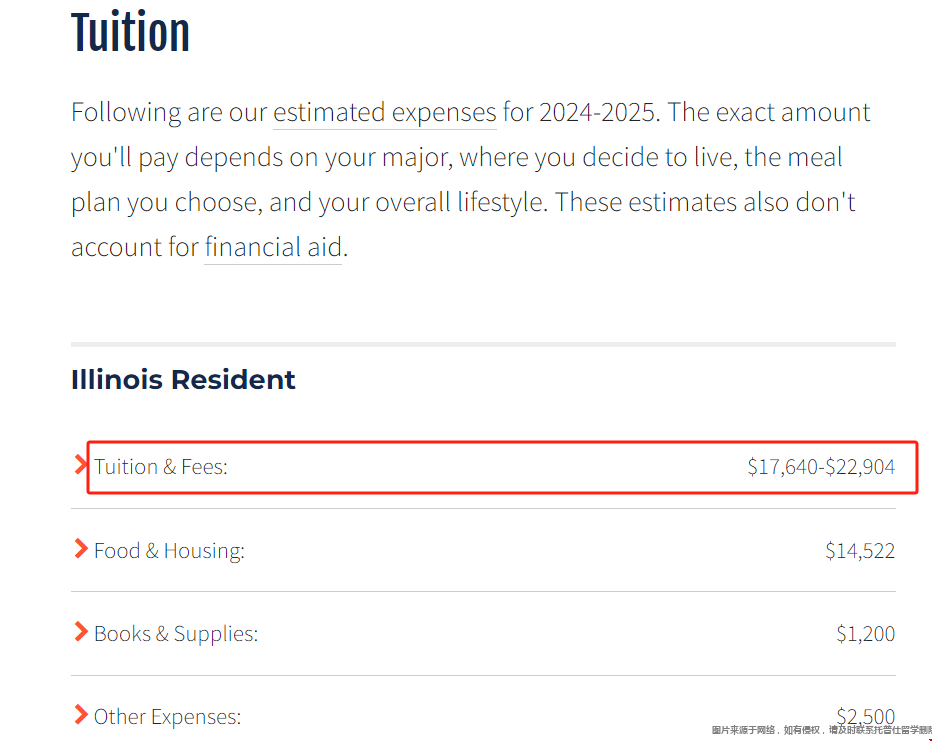Image resolution: width=932 pixels, height=741 pixels.
Task: Click the 2024-2025 year text in paragraph
Action: [x=597, y=113]
